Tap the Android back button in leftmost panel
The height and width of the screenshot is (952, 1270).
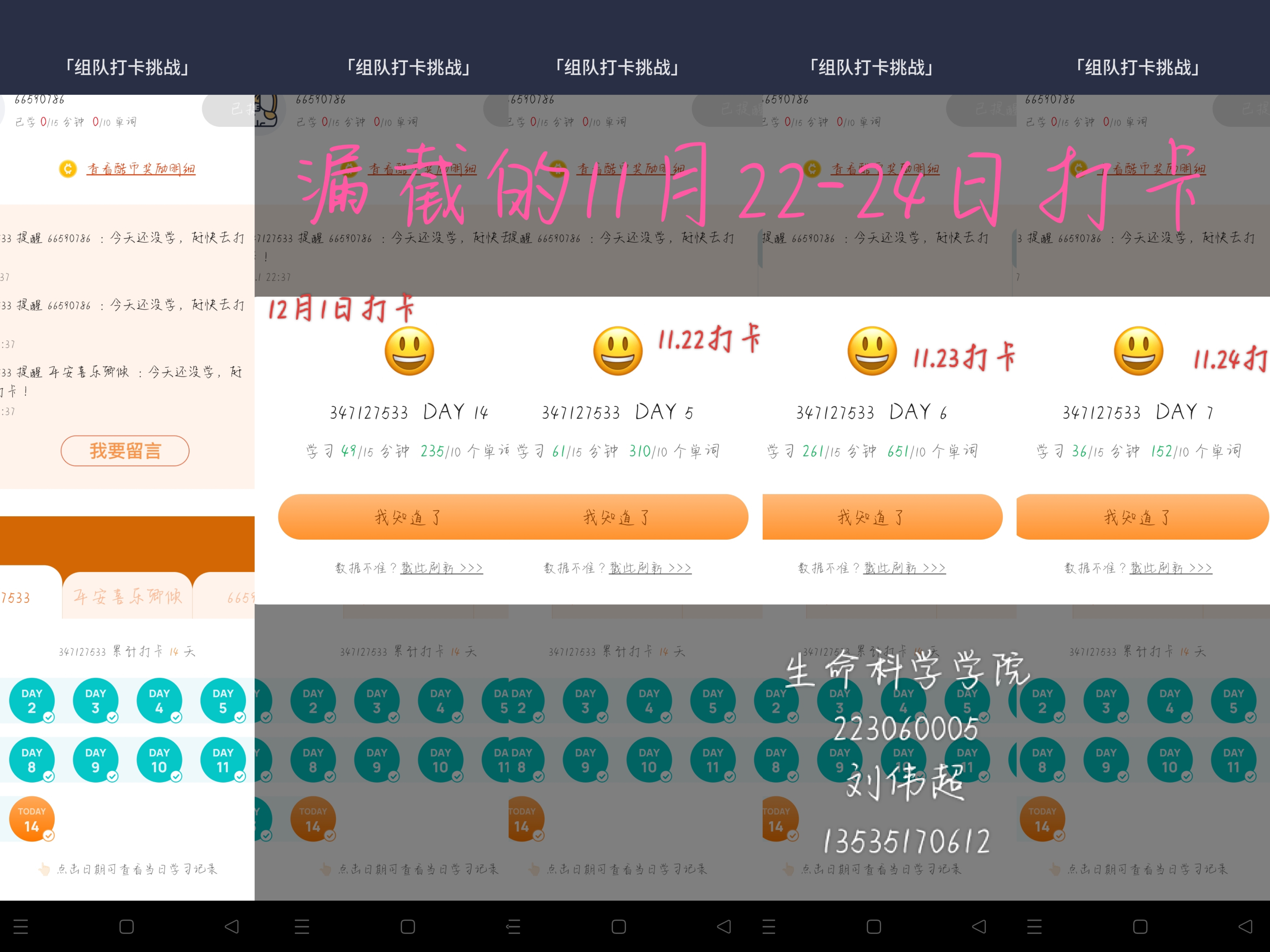coord(232,926)
